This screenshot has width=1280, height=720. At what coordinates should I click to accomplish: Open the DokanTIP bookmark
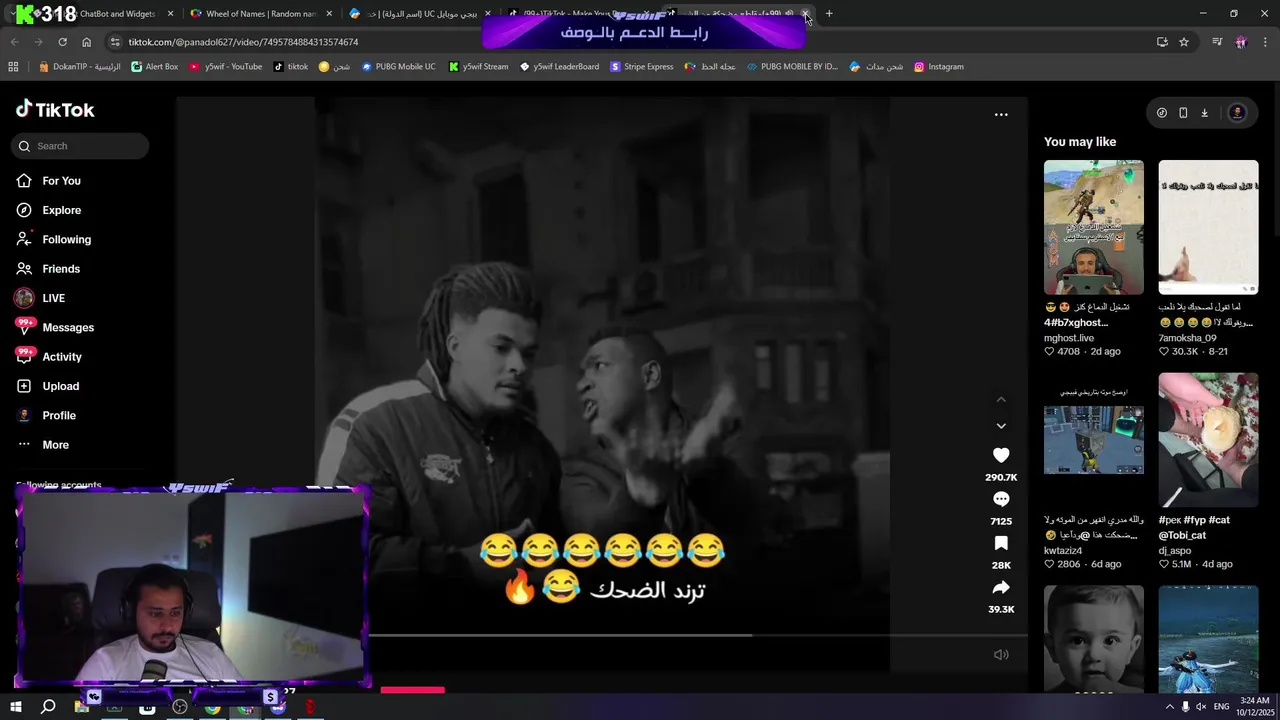pos(79,67)
